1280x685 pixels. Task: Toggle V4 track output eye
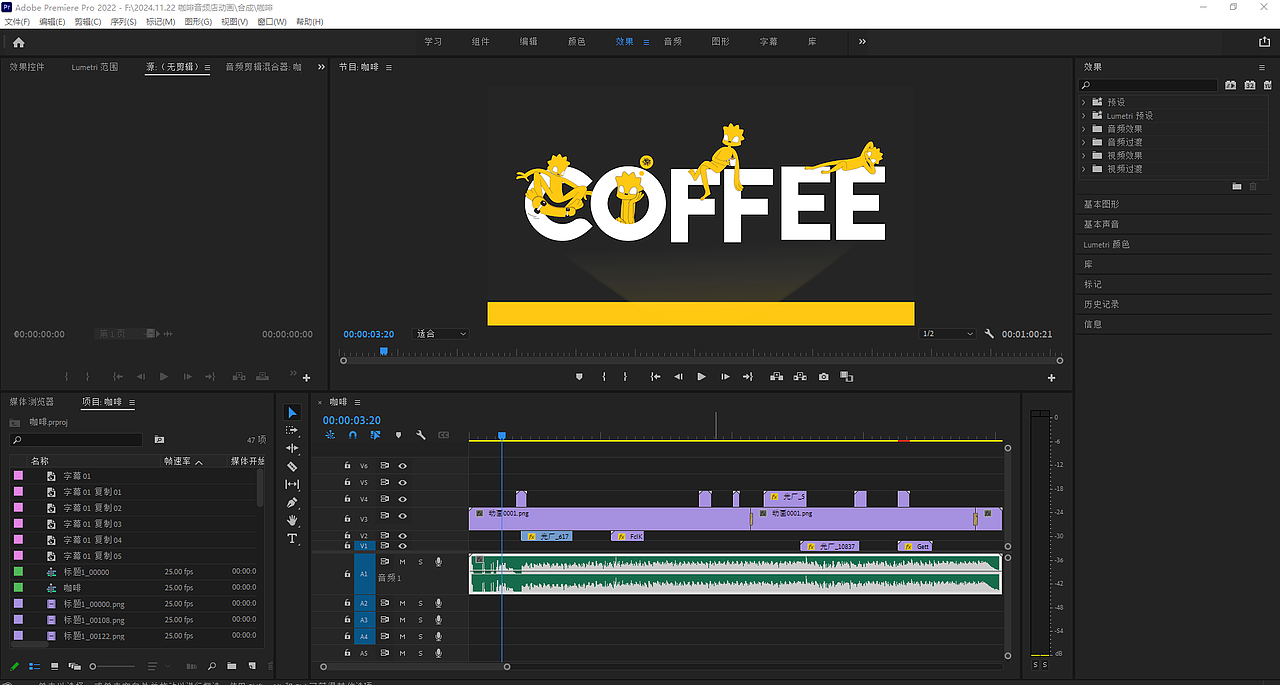click(403, 499)
